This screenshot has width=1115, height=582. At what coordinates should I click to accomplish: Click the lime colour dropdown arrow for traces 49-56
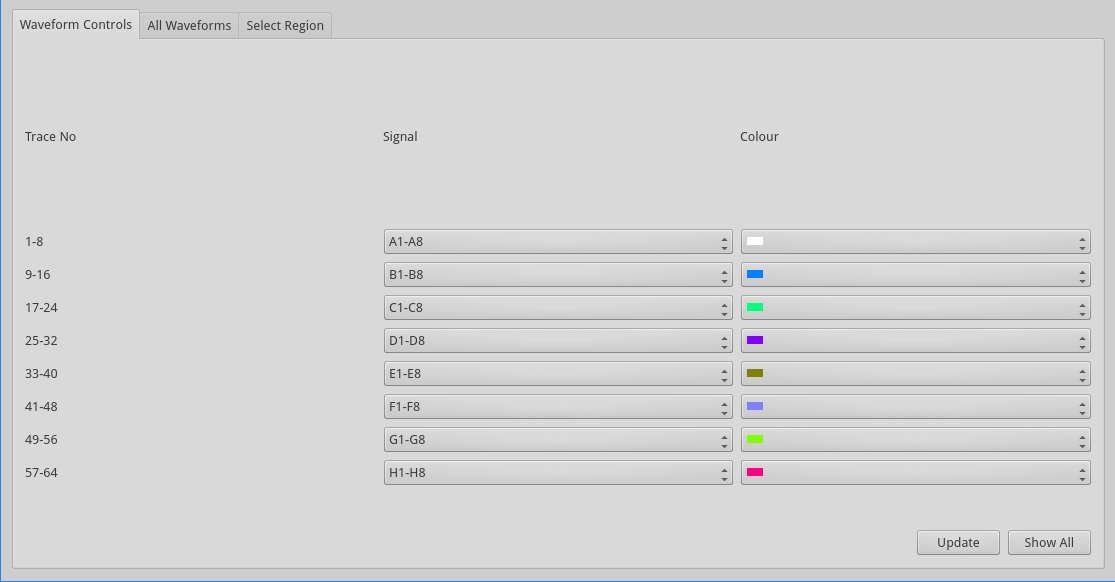pos(1082,440)
